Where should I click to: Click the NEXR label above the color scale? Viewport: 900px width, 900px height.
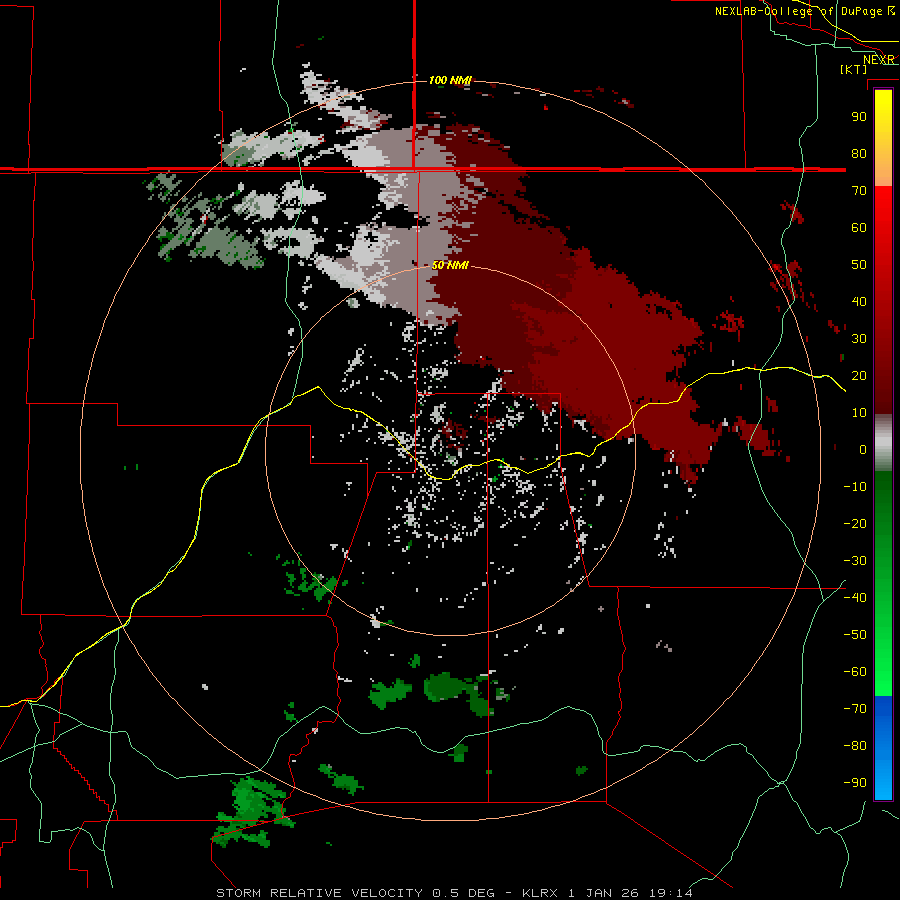pos(879,60)
